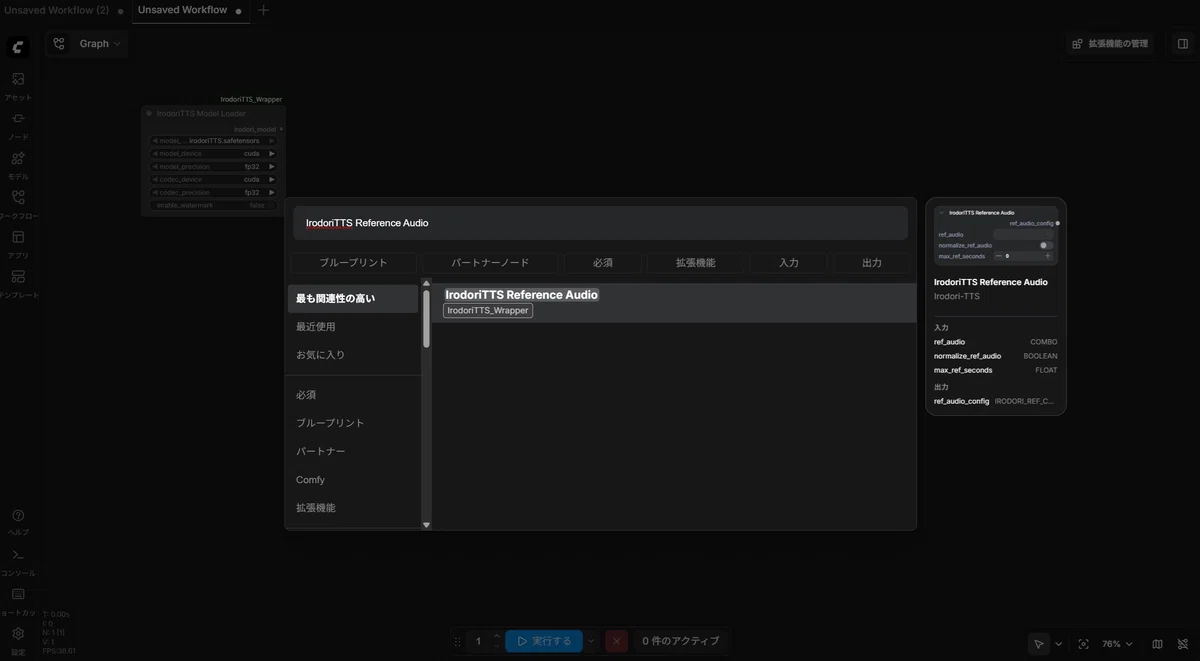Select the ブループリント filter chip
Screen dimensions: 1200x661
(353, 263)
